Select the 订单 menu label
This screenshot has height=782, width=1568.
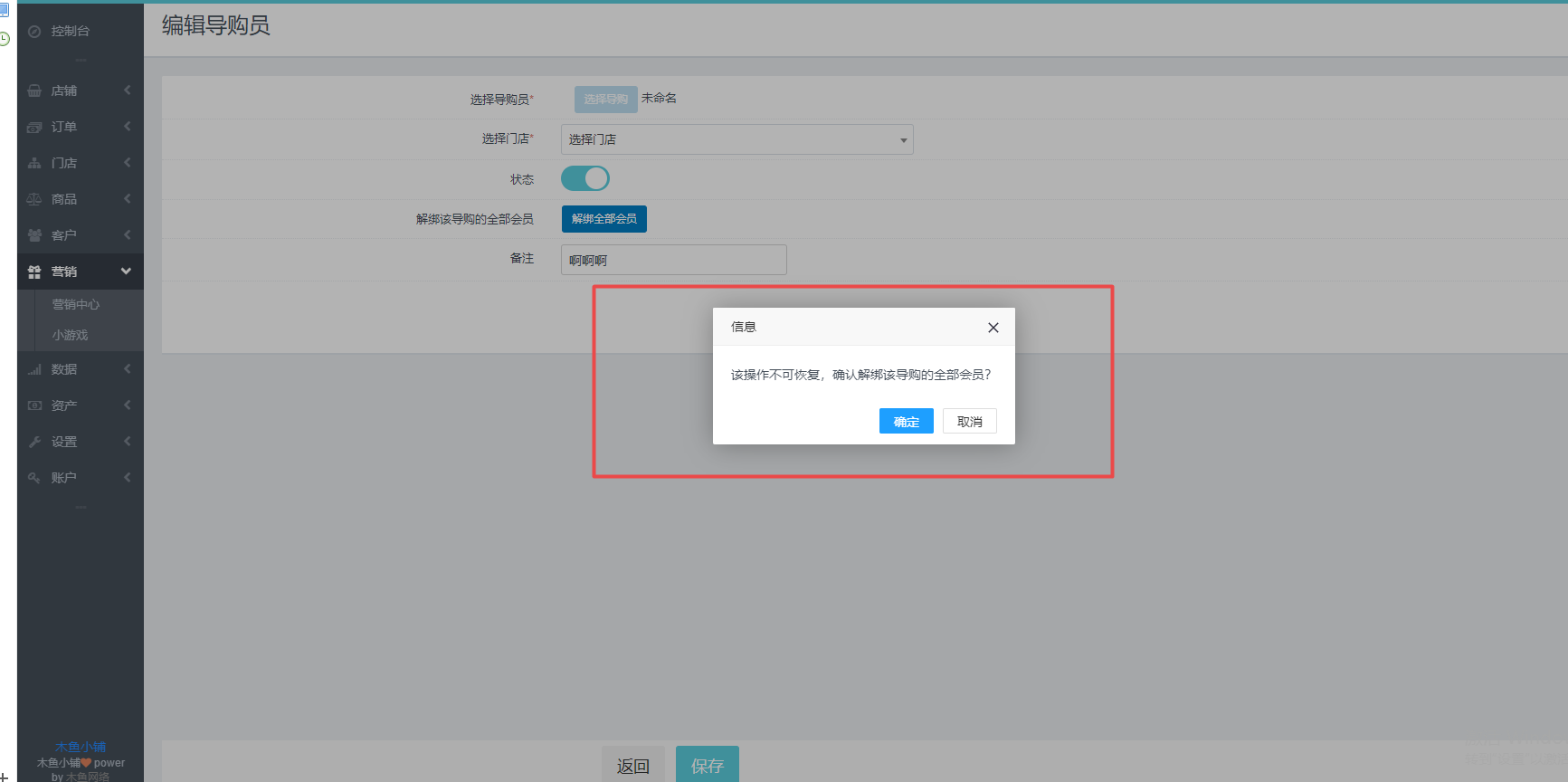pos(64,127)
